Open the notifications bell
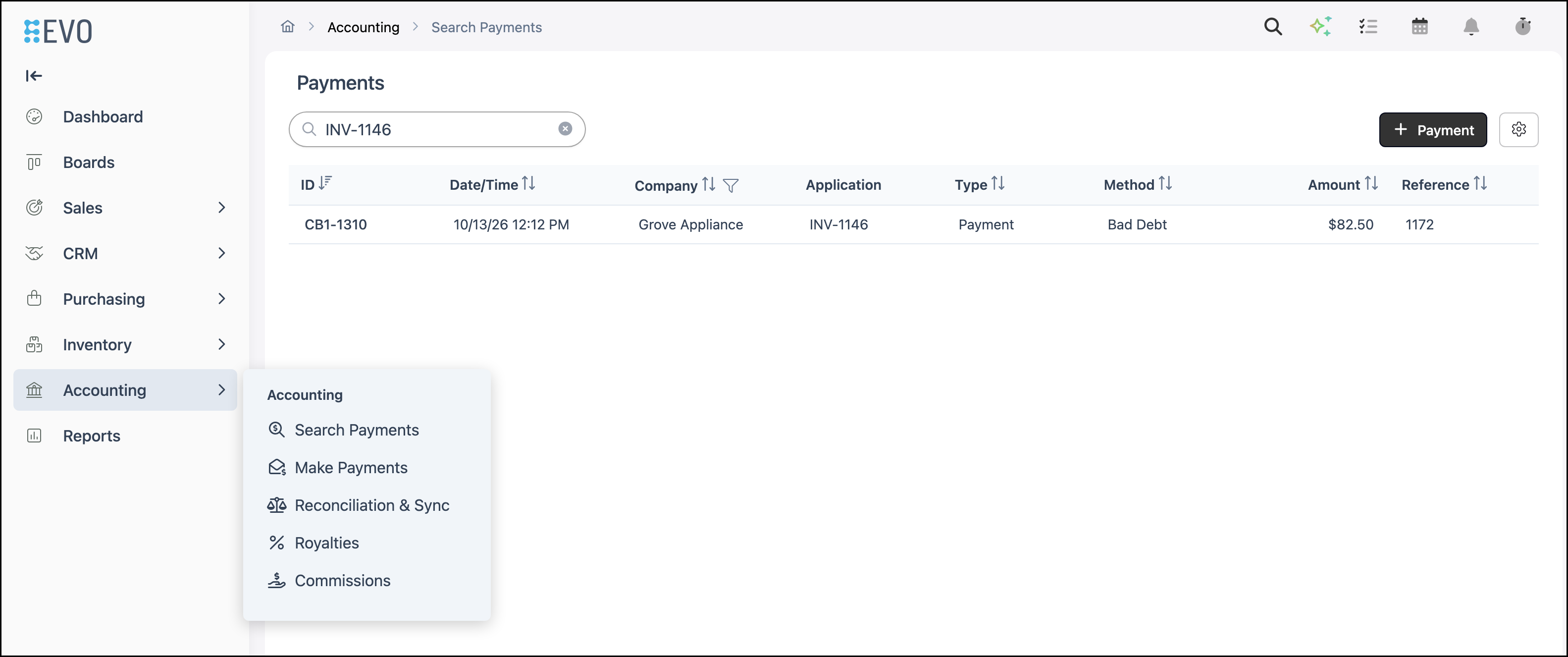This screenshot has width=1568, height=657. [1471, 26]
